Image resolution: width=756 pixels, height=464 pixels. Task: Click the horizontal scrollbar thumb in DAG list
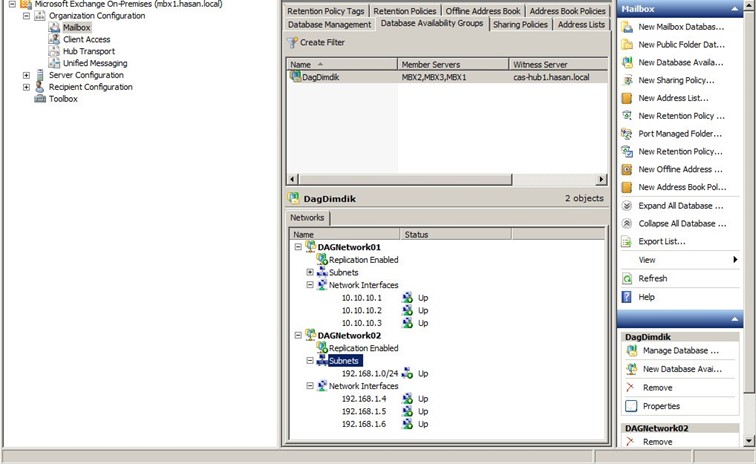[405, 179]
